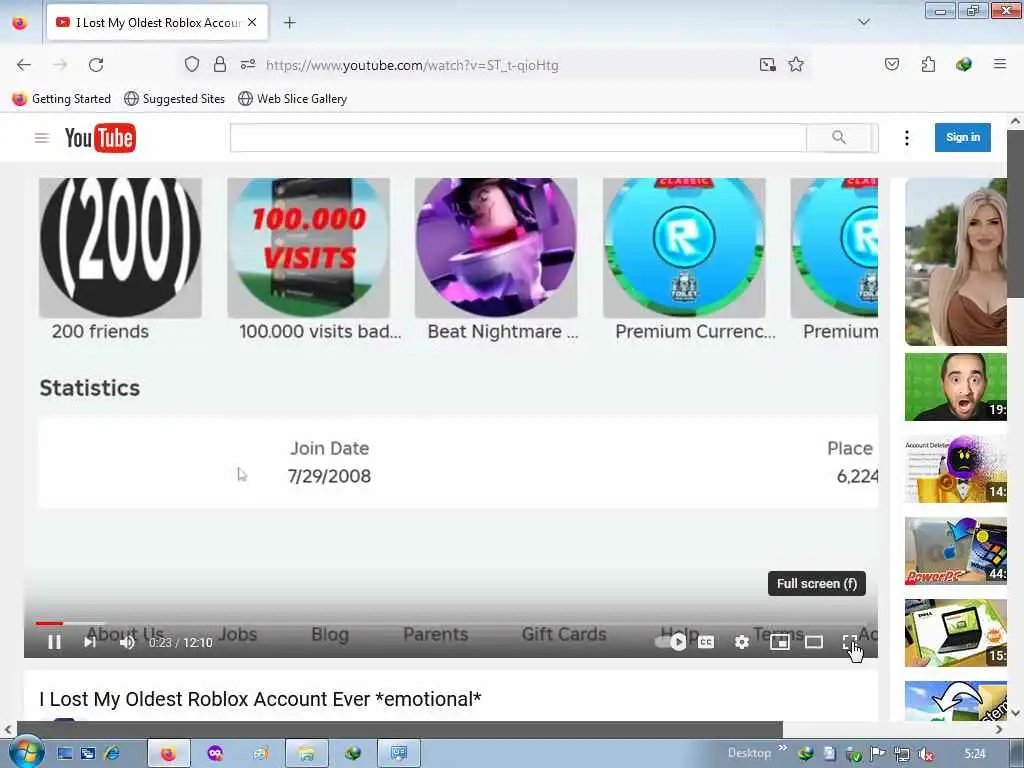Viewport: 1024px width, 768px height.
Task: Click the address bar URL
Action: coord(412,65)
